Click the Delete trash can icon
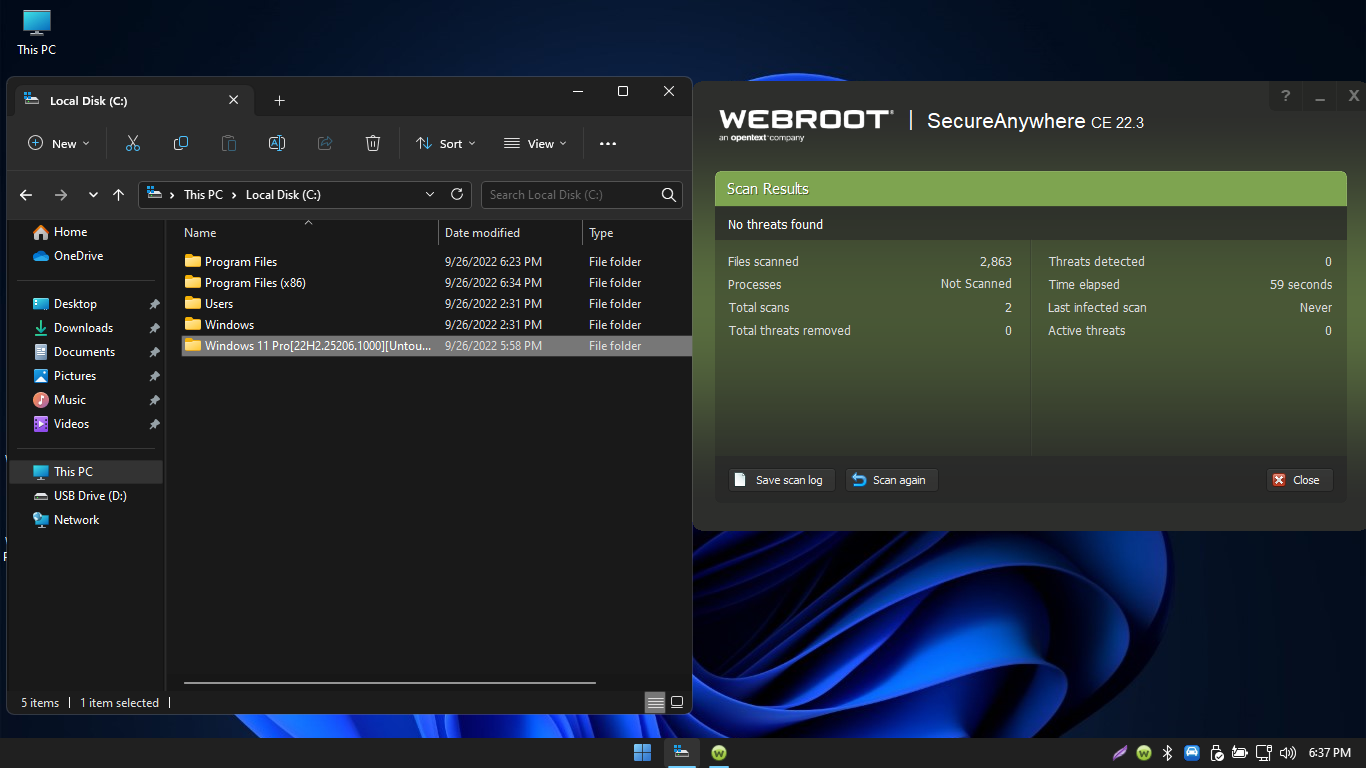Image resolution: width=1366 pixels, height=768 pixels. tap(373, 144)
